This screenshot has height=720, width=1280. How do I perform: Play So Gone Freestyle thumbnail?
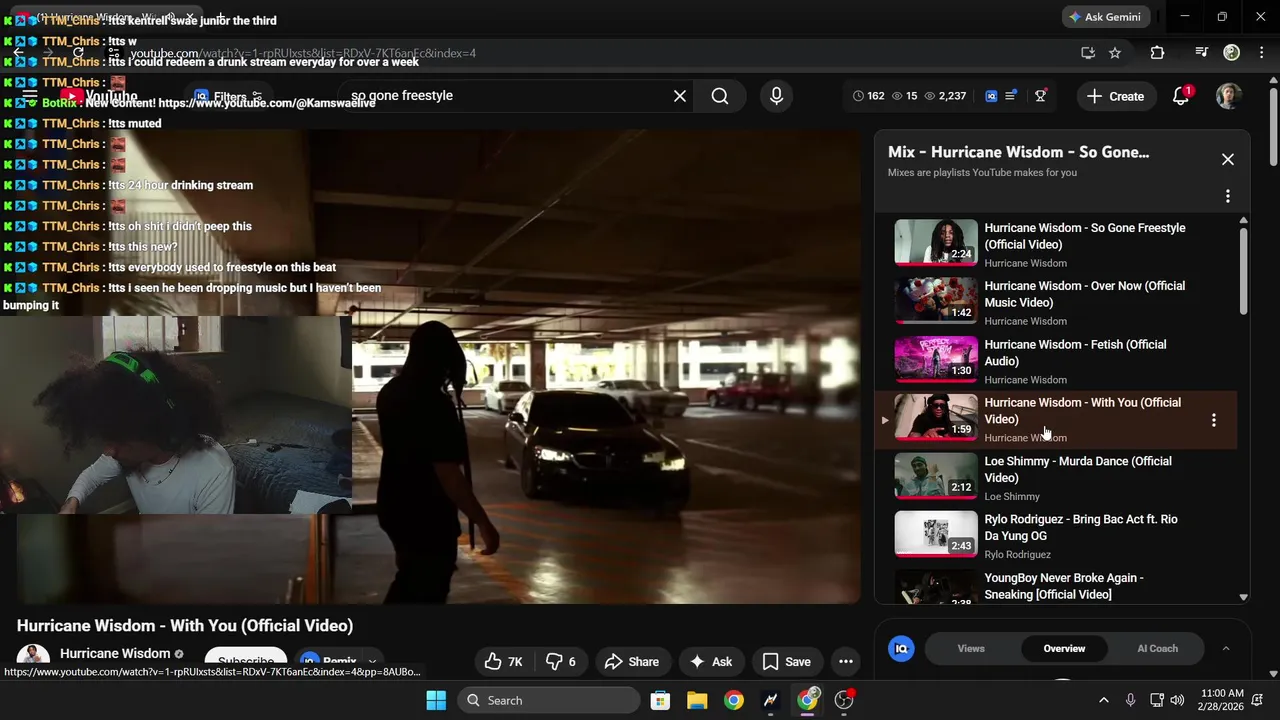tap(936, 242)
